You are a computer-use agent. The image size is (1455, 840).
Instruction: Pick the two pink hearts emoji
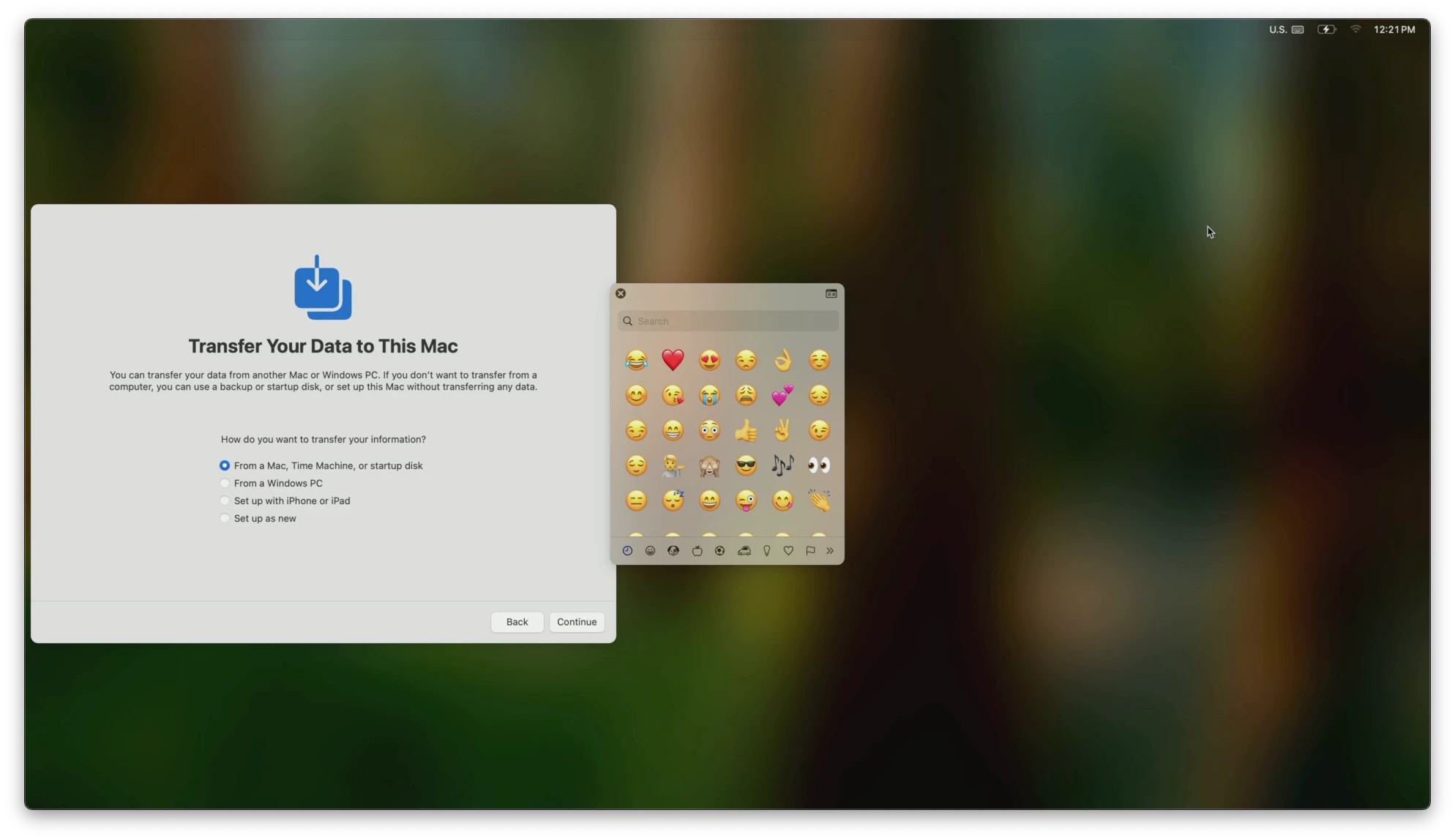click(782, 395)
